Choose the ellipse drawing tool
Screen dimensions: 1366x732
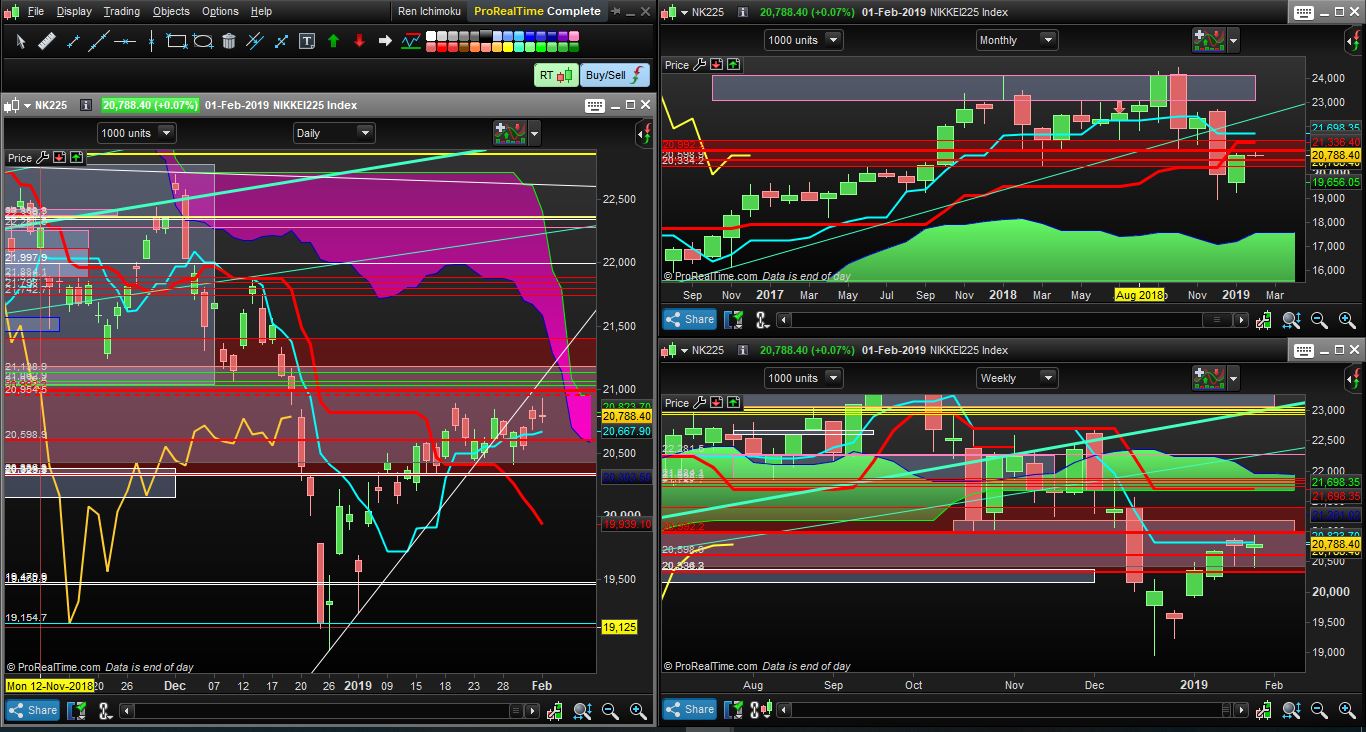tap(203, 41)
